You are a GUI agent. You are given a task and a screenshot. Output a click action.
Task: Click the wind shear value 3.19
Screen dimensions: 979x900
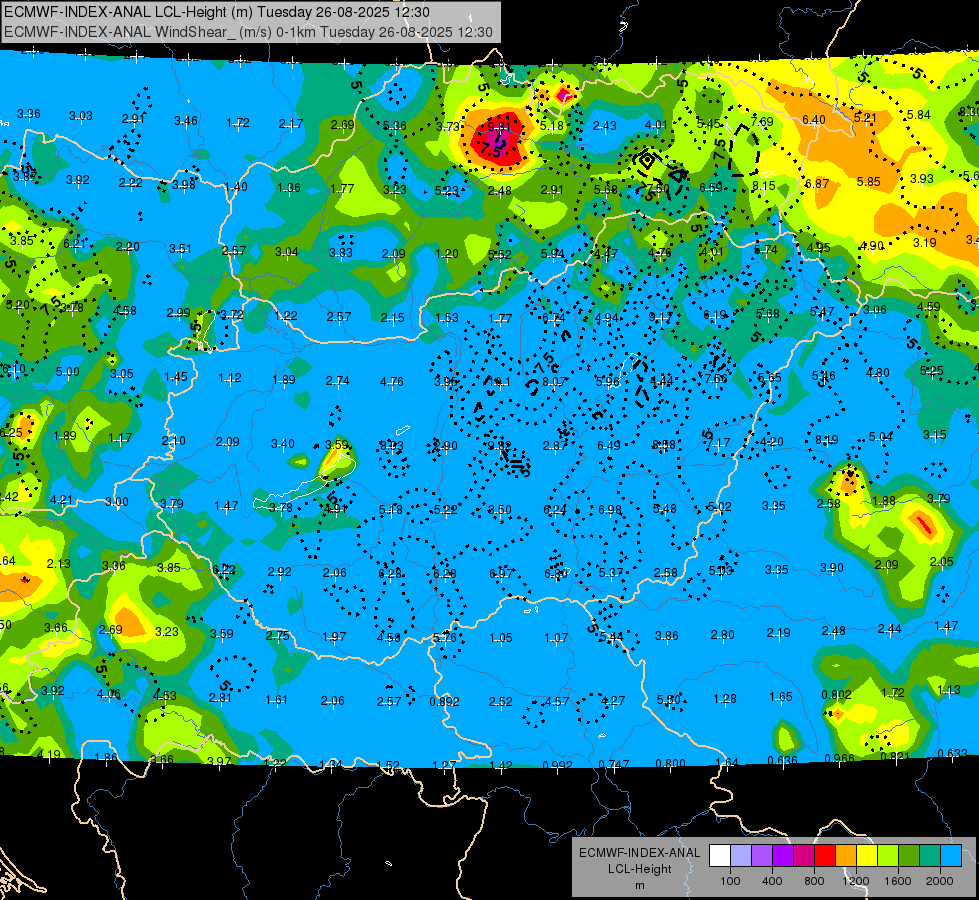pyautogui.click(x=925, y=243)
